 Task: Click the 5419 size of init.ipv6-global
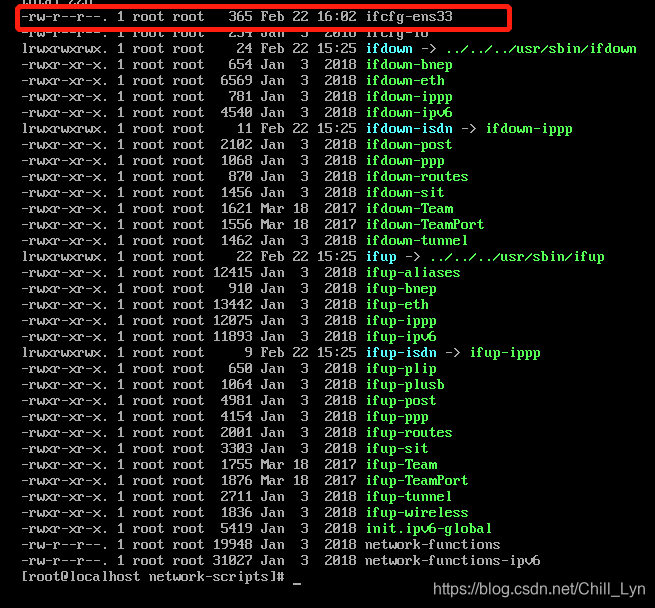coord(236,529)
